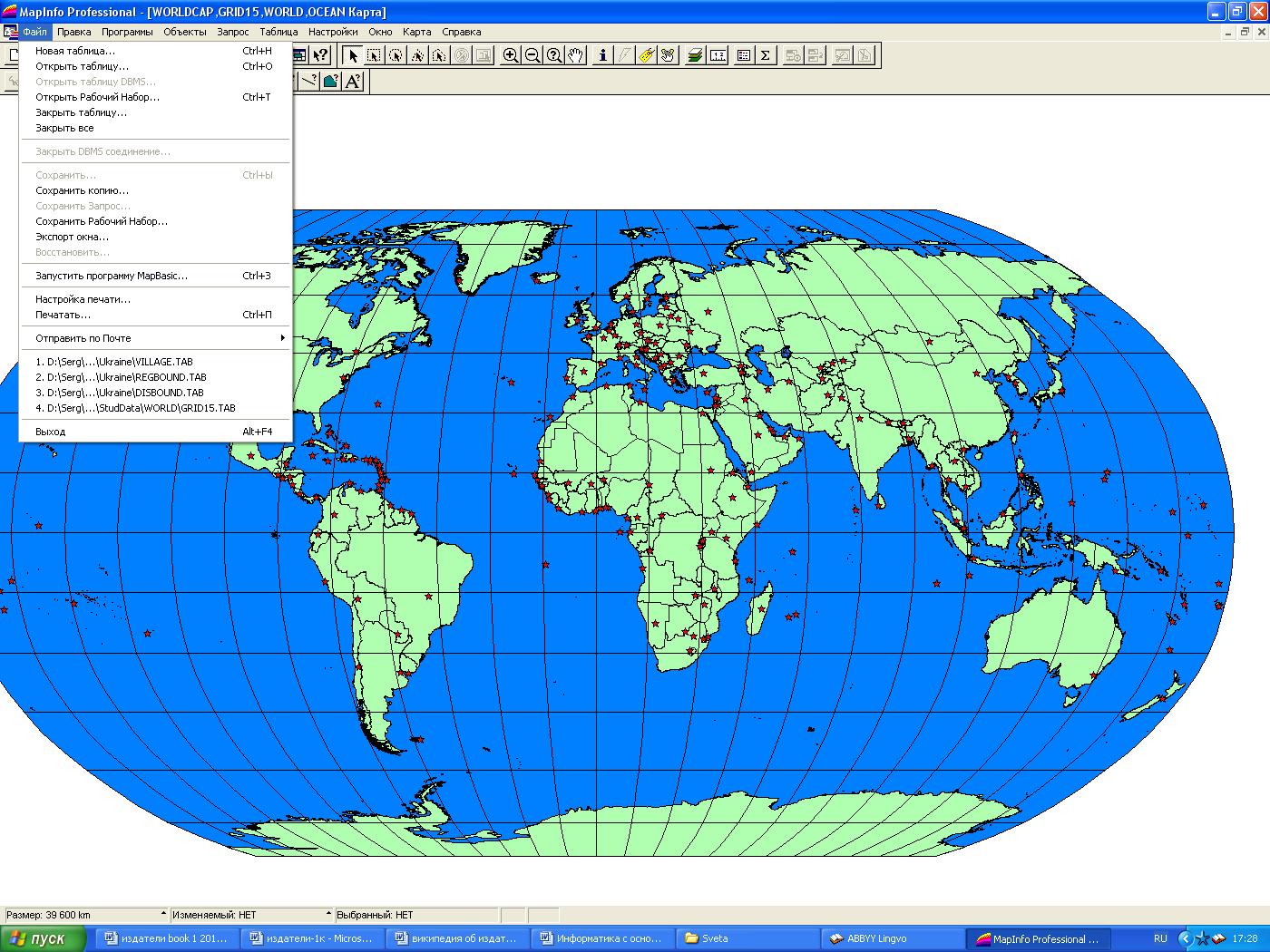Select the Ruler distance tool
This screenshot has height=952, width=1270.
tap(718, 55)
